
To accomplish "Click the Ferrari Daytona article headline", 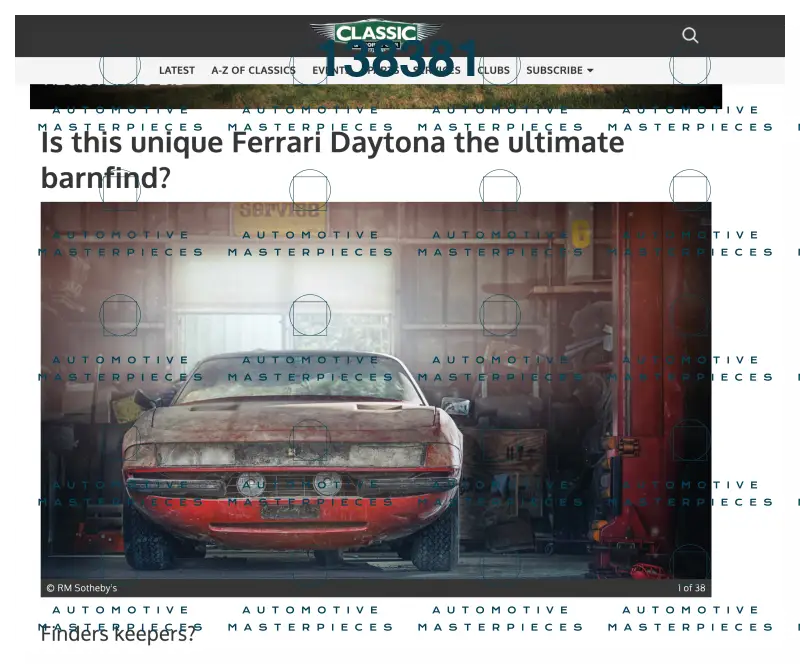I will point(332,160).
